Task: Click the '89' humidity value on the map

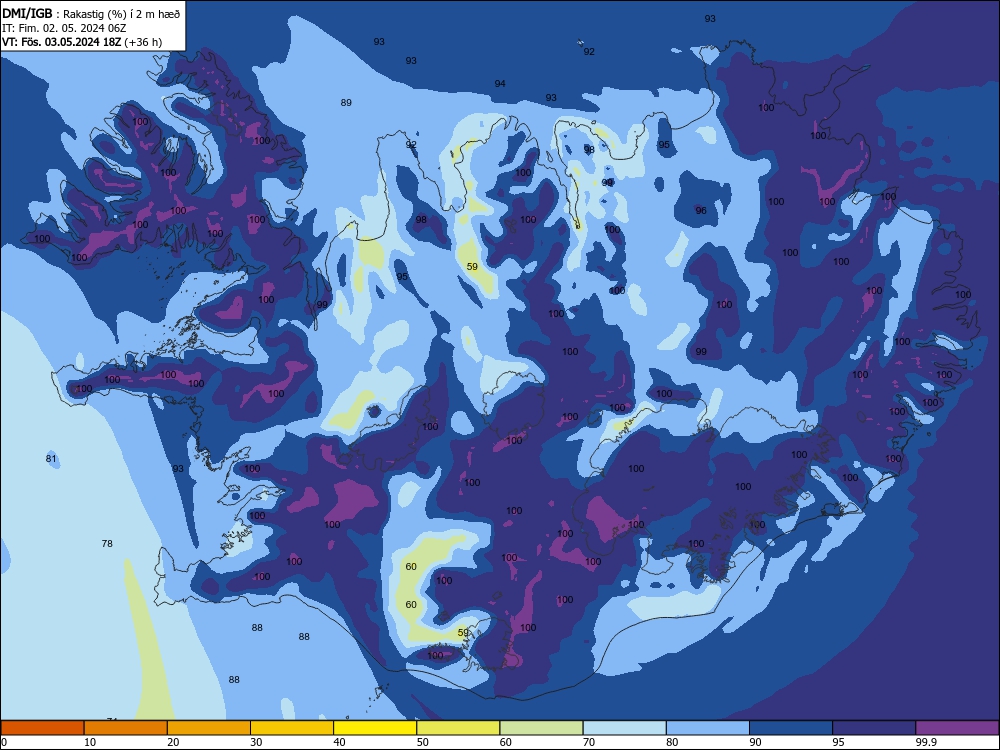Action: point(346,103)
